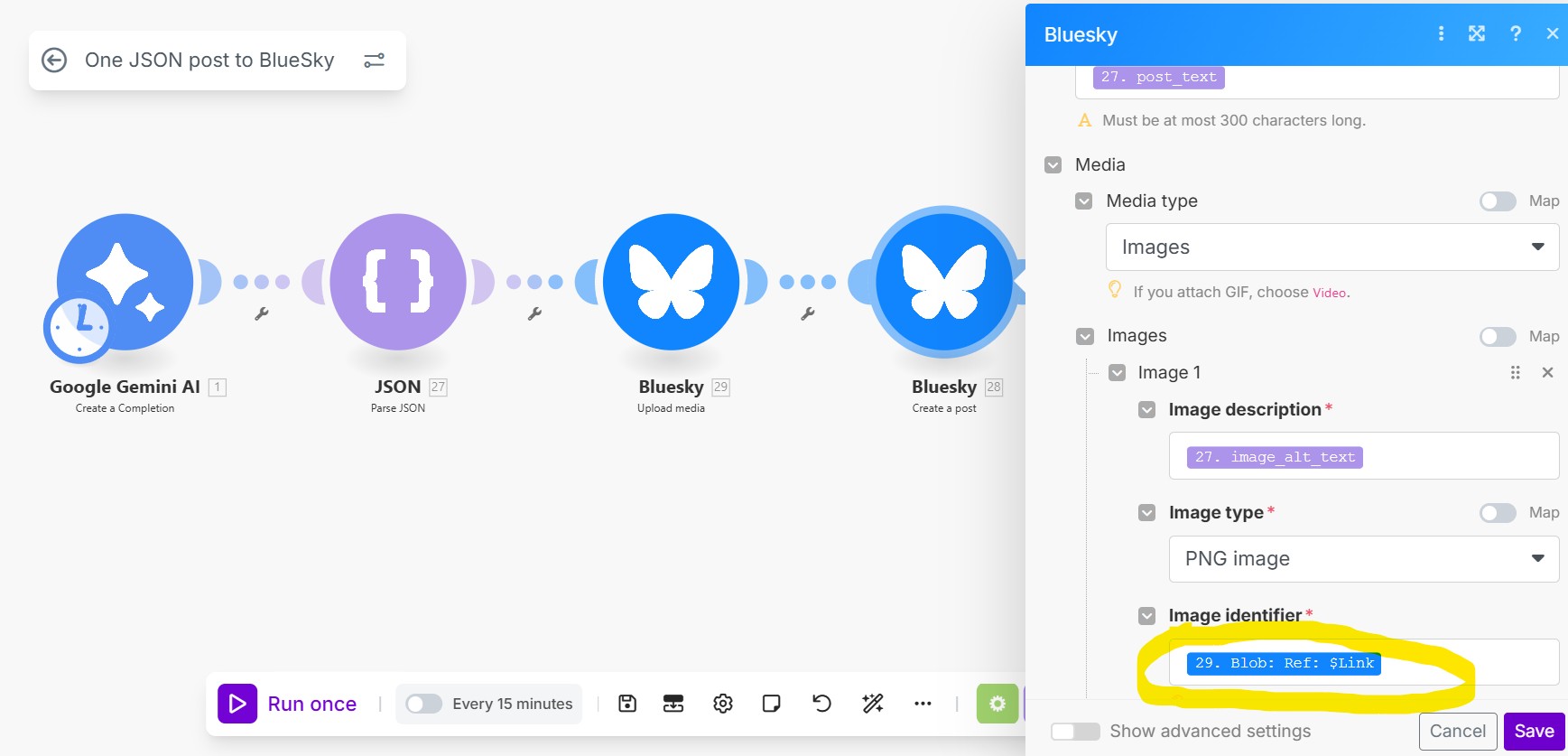The image size is (1568, 756).
Task: Expand the Bluesky panel to fullscreen
Action: pos(1477,33)
